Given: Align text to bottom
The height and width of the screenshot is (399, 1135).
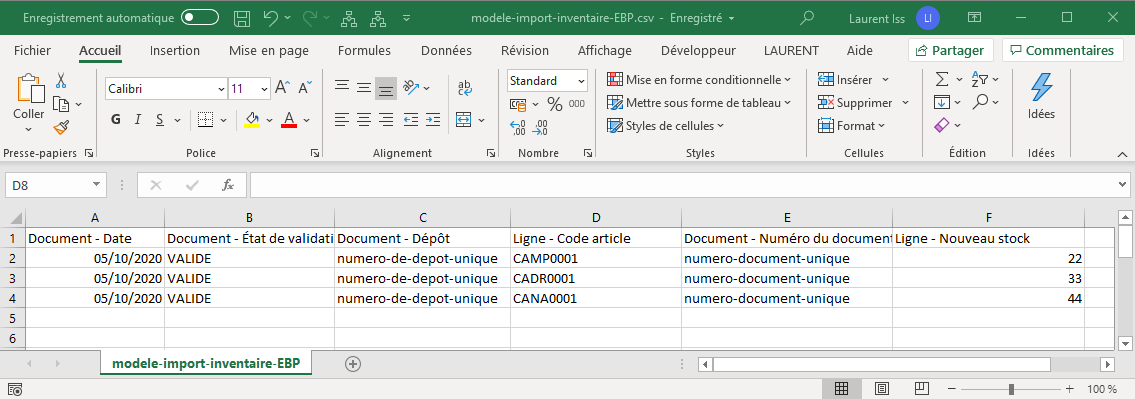Looking at the screenshot, I should (x=387, y=88).
